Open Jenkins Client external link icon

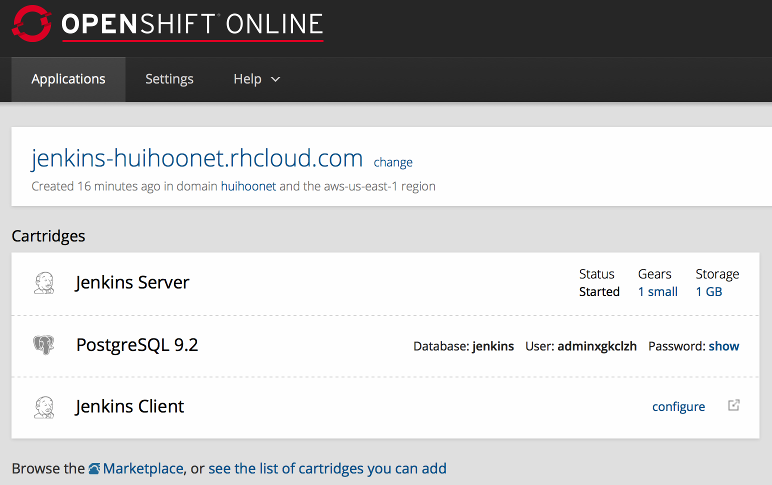[734, 406]
